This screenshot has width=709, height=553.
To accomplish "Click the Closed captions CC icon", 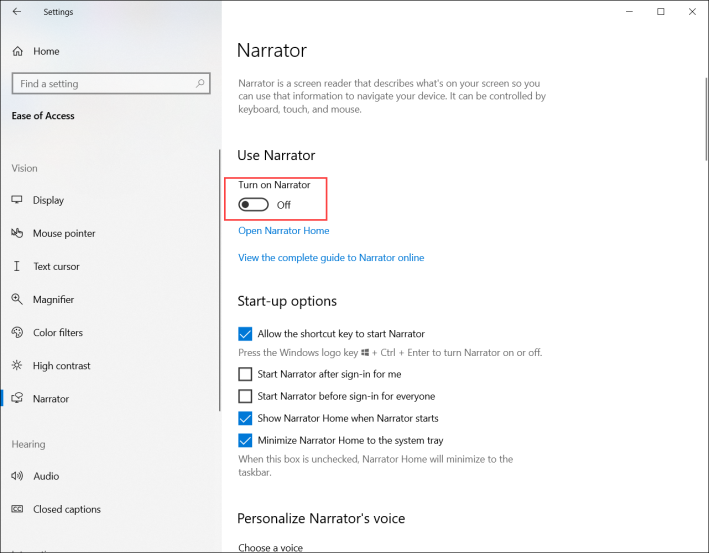I will point(17,509).
